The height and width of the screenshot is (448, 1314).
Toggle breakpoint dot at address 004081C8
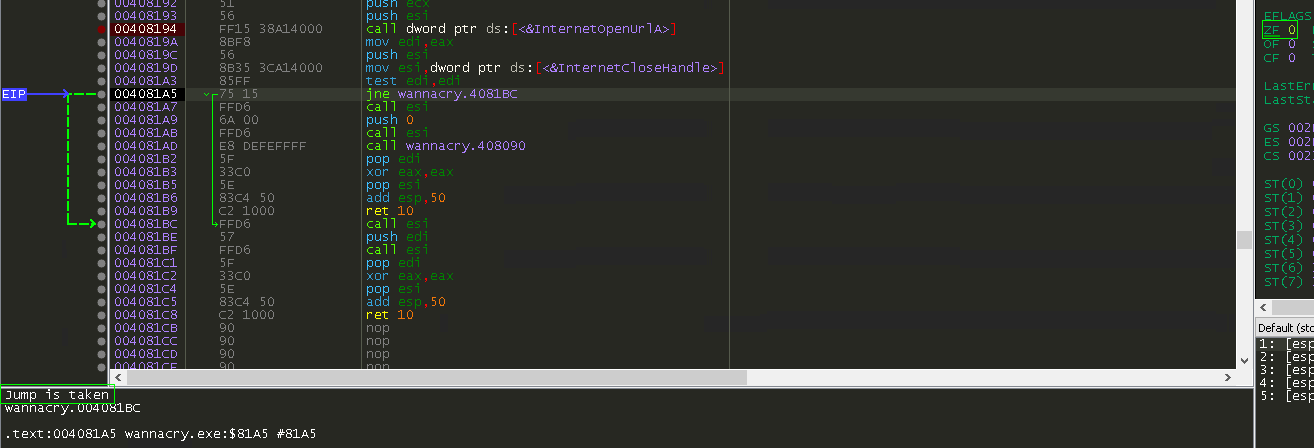pyautogui.click(x=102, y=315)
